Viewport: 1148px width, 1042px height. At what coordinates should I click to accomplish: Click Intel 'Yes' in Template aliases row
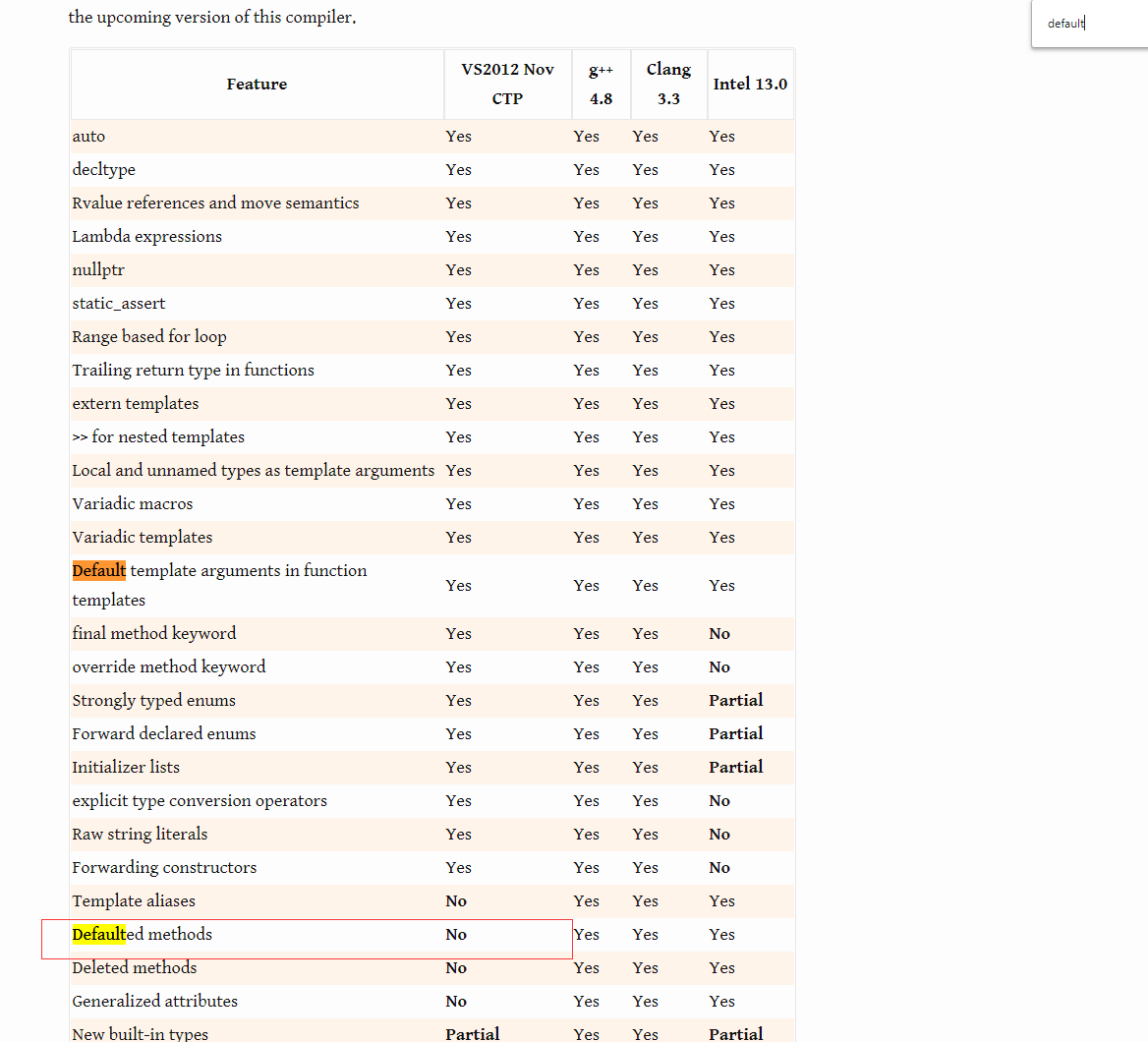click(721, 901)
